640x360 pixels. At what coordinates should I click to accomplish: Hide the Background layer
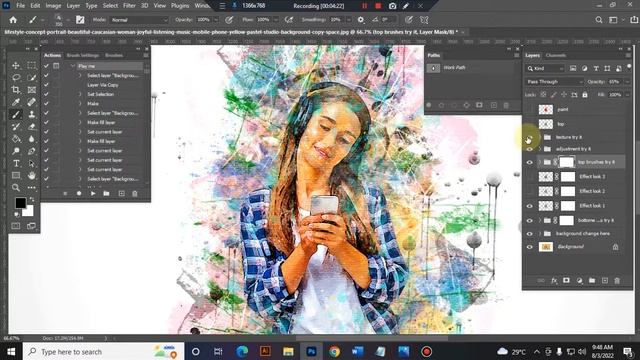(x=529, y=247)
